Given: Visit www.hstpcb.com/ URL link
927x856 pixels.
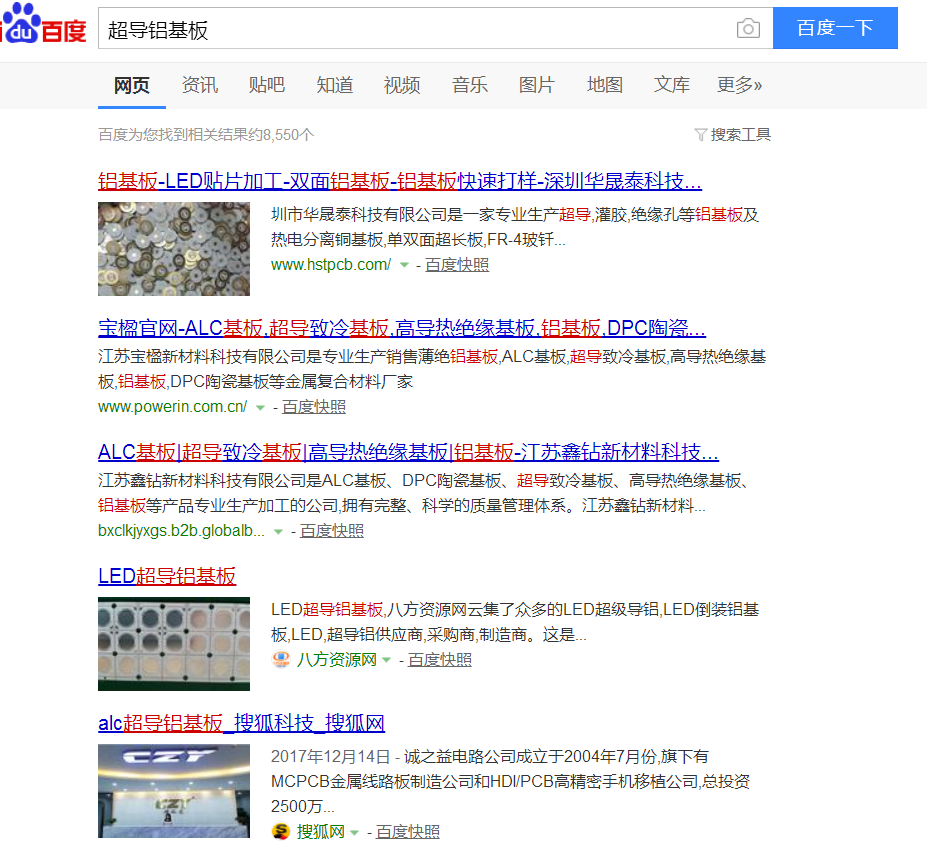Looking at the screenshot, I should [330, 264].
